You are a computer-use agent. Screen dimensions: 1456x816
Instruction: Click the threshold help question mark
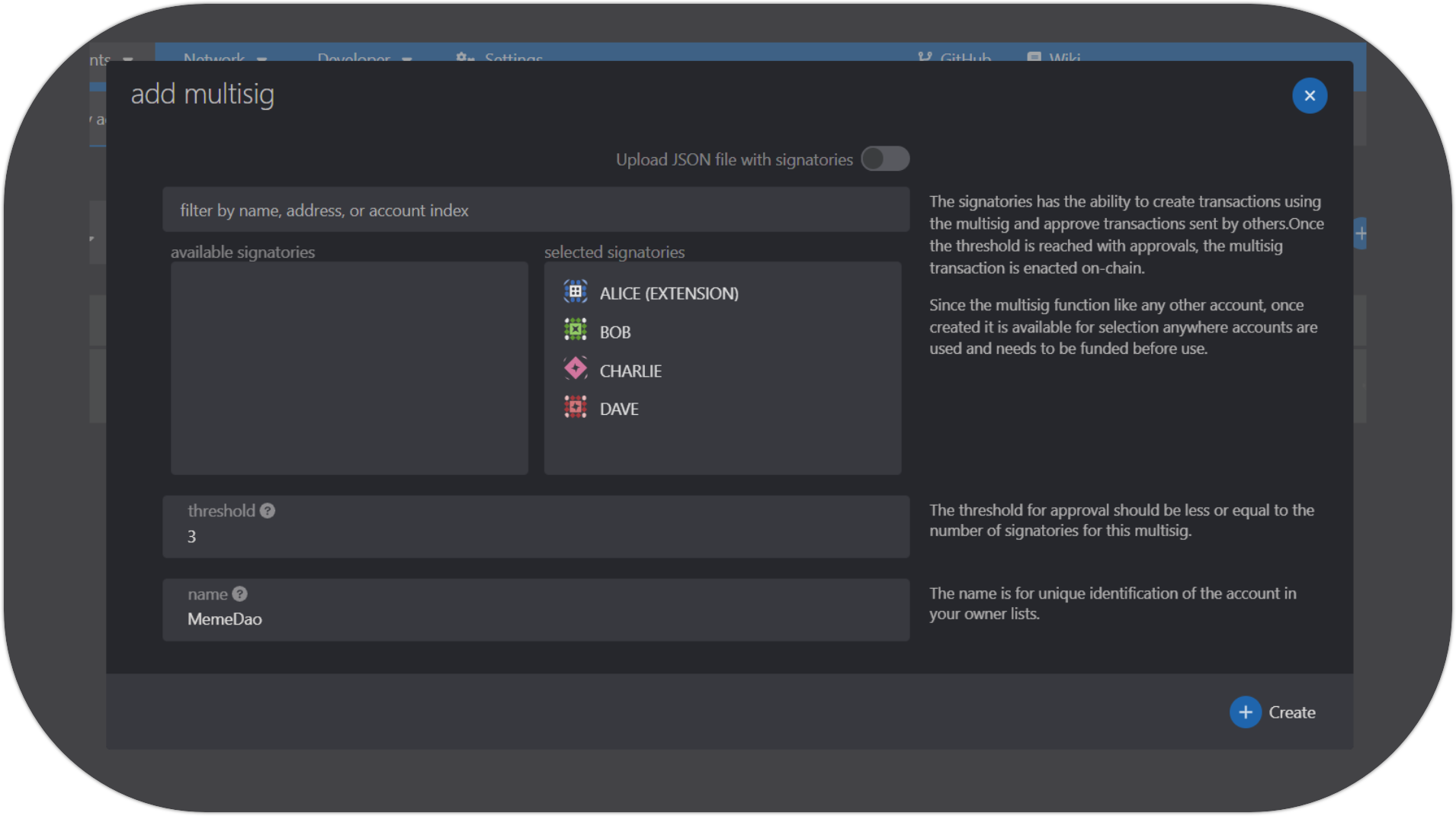tap(268, 511)
